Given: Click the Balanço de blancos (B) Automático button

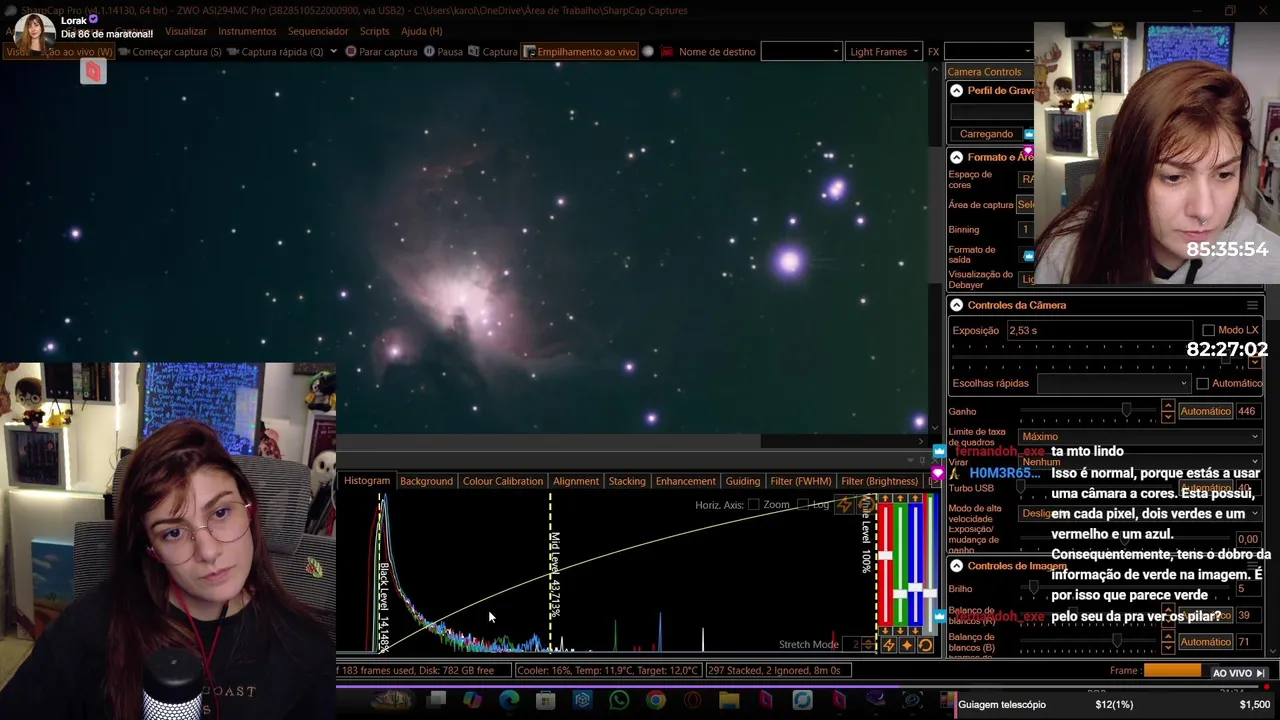Looking at the screenshot, I should coord(1205,642).
